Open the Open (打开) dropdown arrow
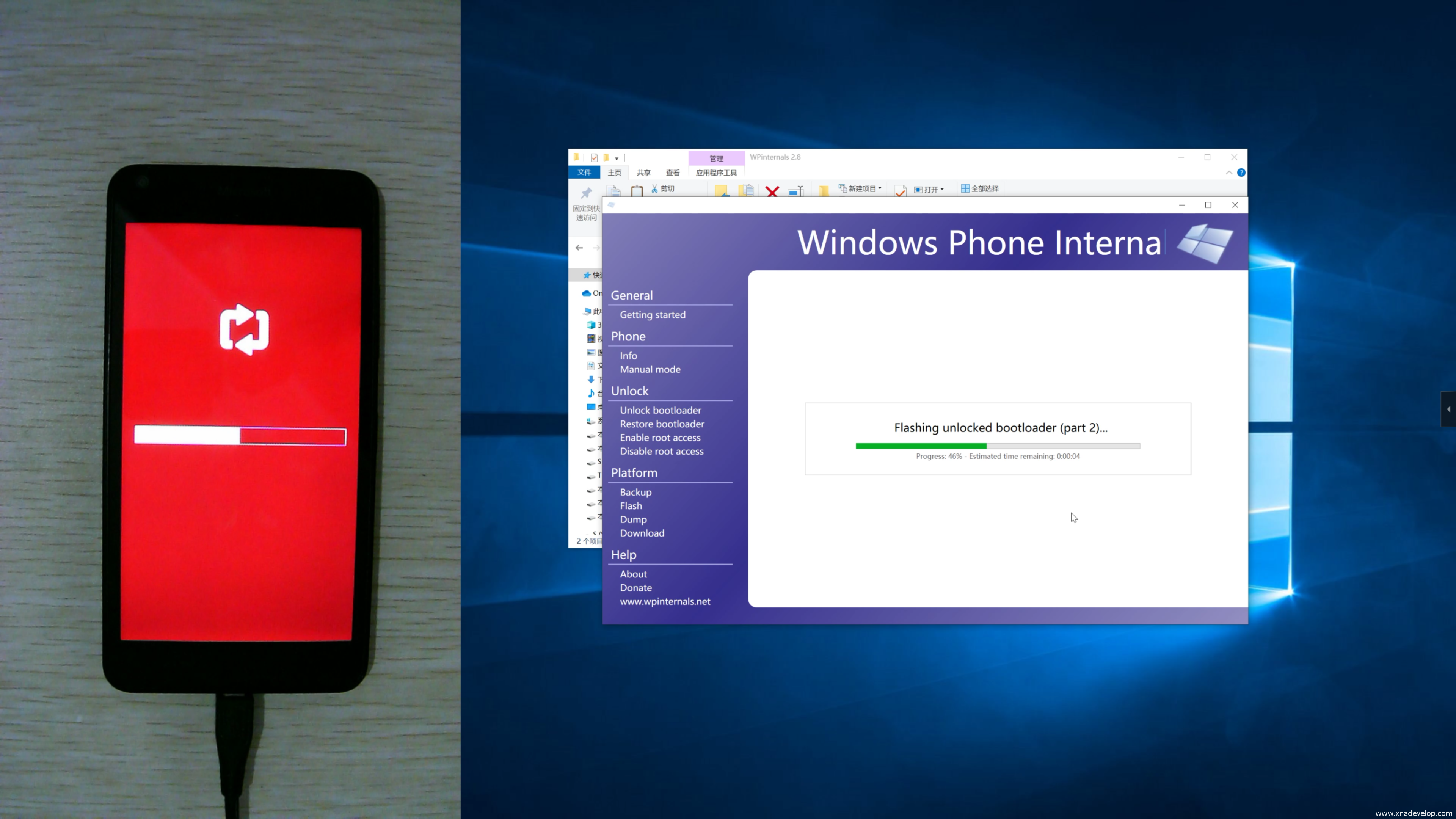This screenshot has width=1456, height=819. [941, 189]
